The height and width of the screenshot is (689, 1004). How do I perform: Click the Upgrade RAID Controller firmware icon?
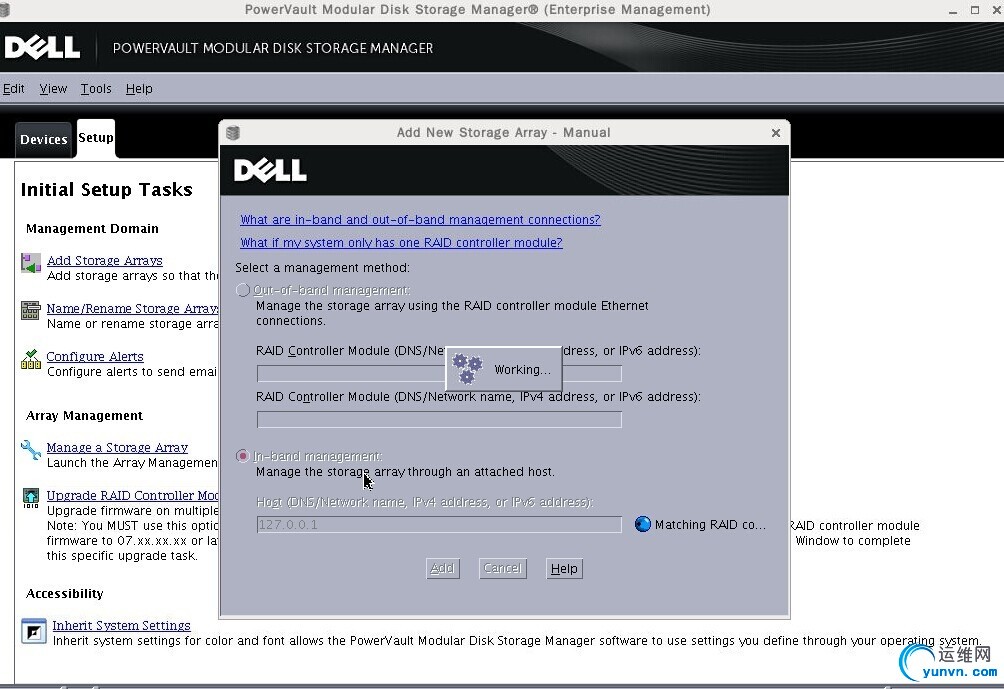pos(31,498)
